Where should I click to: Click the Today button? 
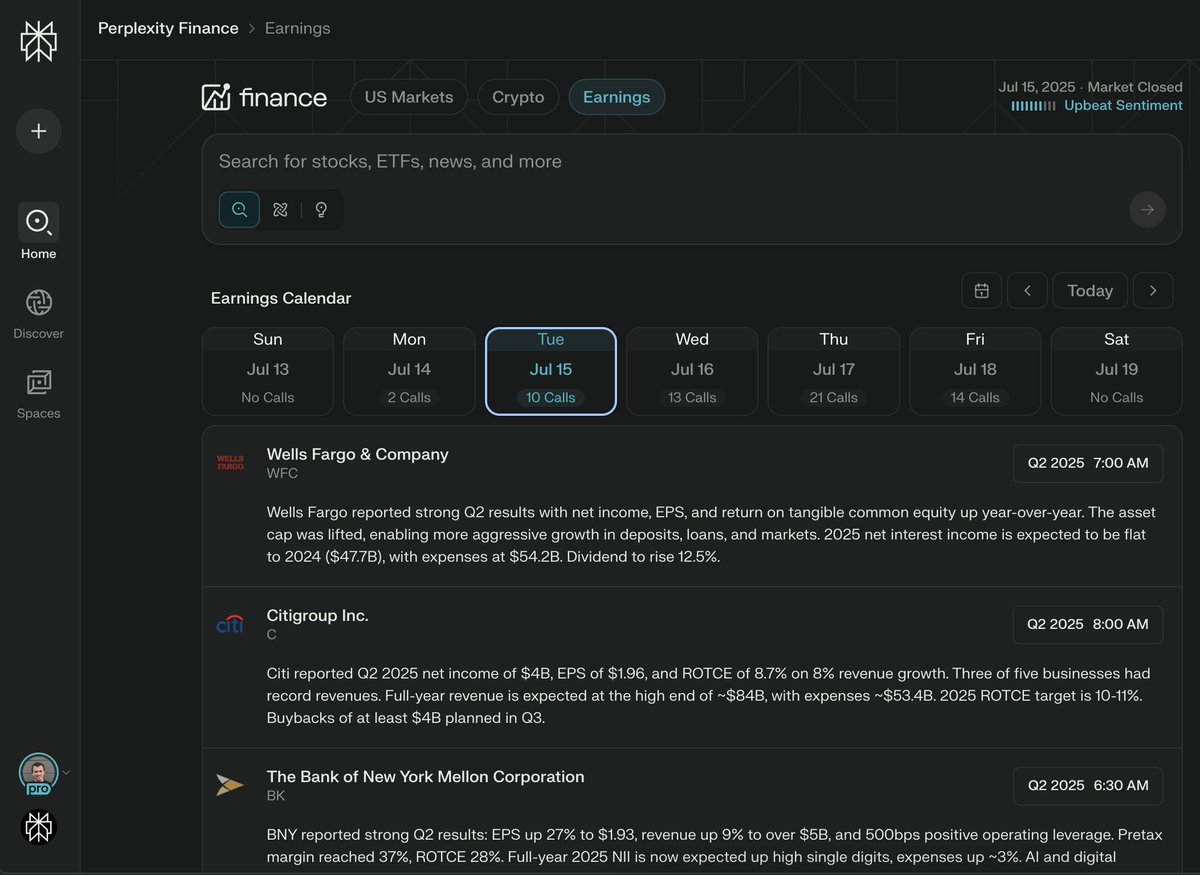click(1090, 291)
